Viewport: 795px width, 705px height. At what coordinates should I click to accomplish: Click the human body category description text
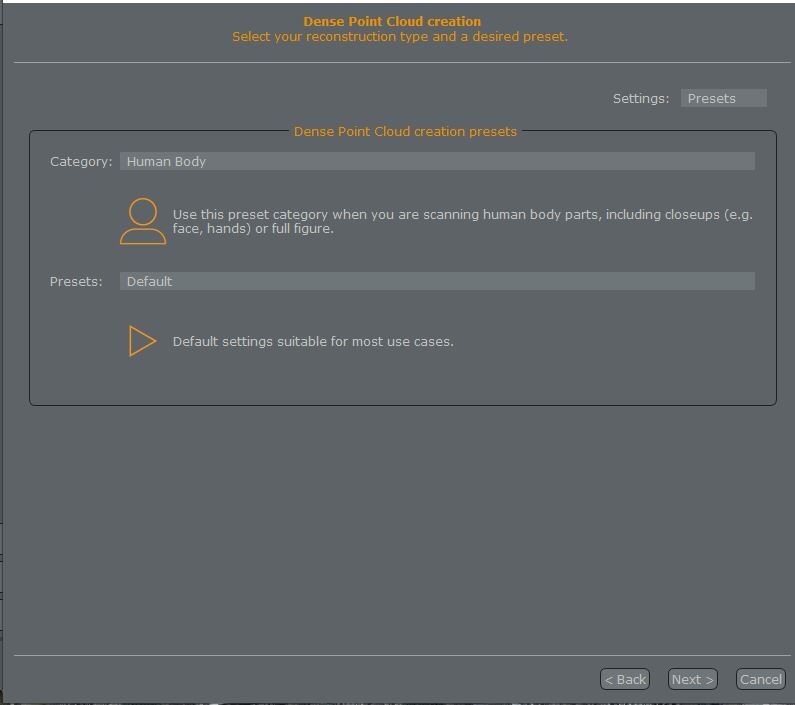pos(462,222)
